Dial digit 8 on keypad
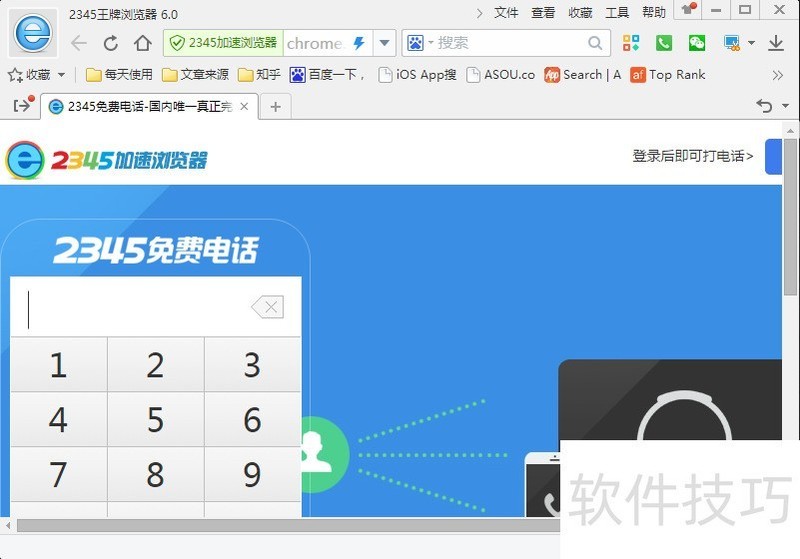 156,474
